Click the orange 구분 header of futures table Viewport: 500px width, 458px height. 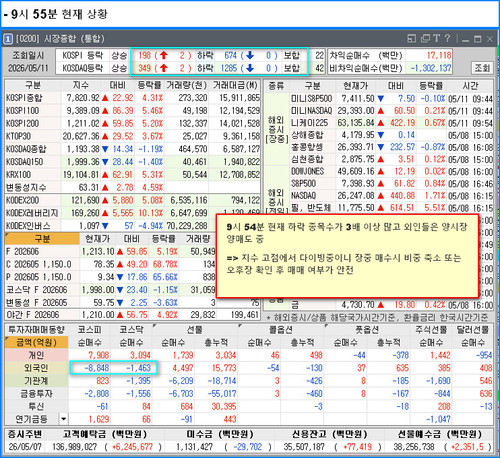point(42,239)
